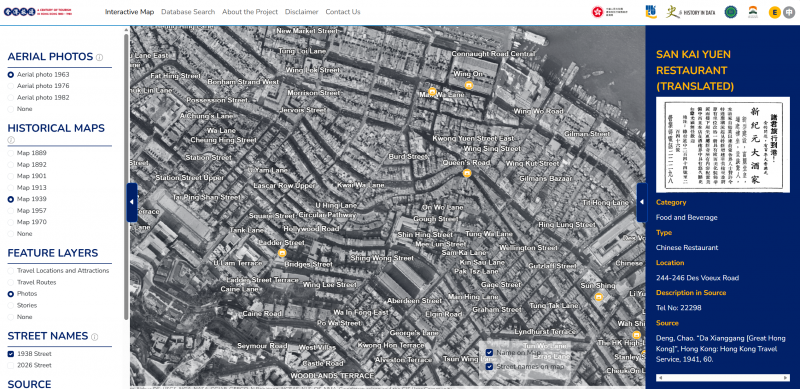Click Hollywood Road label on map
Screen dimensions: 800x389
click(311, 229)
